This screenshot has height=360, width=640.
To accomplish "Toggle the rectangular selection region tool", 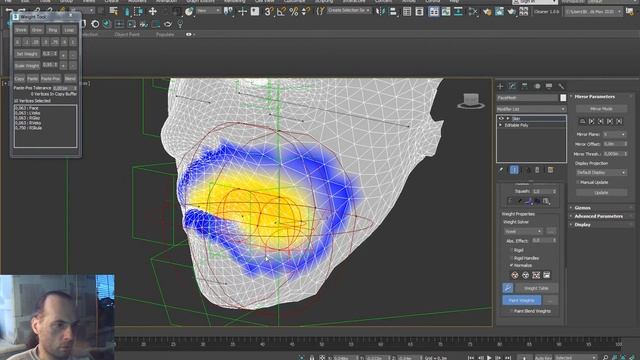I will pyautogui.click(x=138, y=11).
